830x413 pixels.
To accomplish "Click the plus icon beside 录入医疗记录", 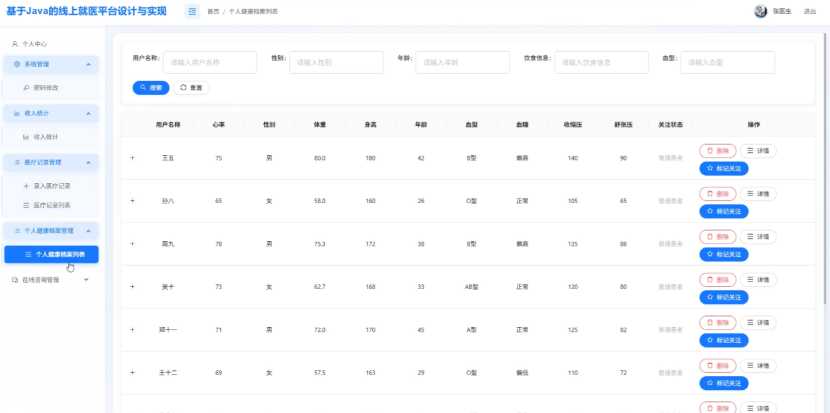I will coord(26,186).
